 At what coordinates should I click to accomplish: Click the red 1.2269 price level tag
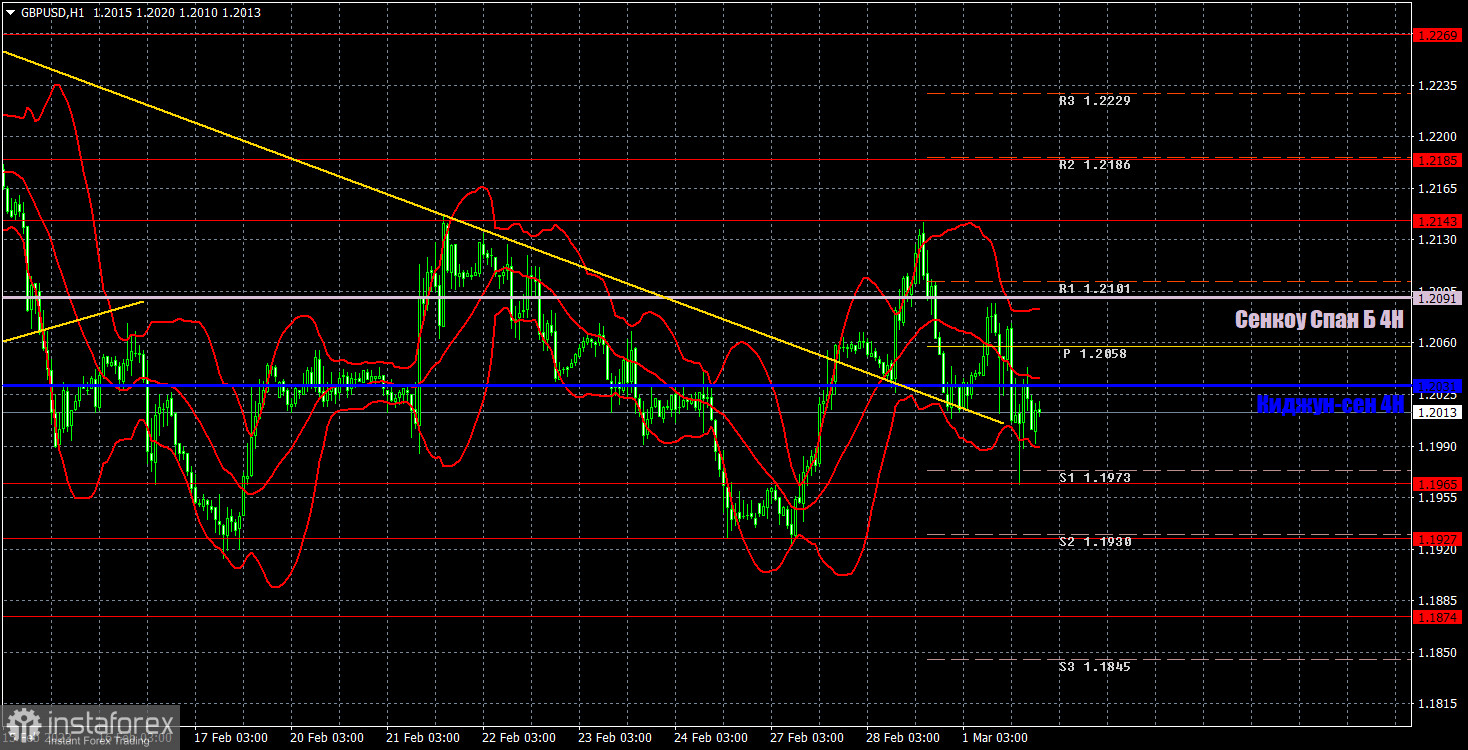pos(1439,35)
